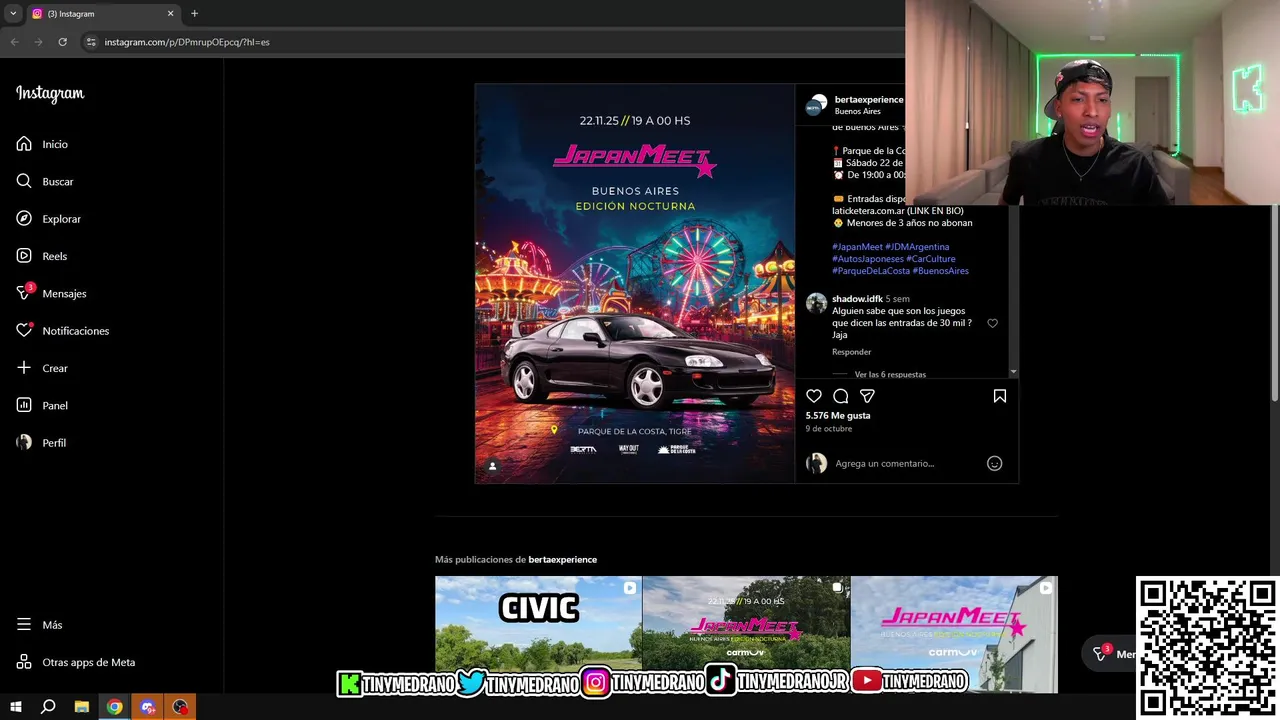This screenshot has height=720, width=1280.
Task: Click hashtag #JDMArgentina
Action: 917,247
